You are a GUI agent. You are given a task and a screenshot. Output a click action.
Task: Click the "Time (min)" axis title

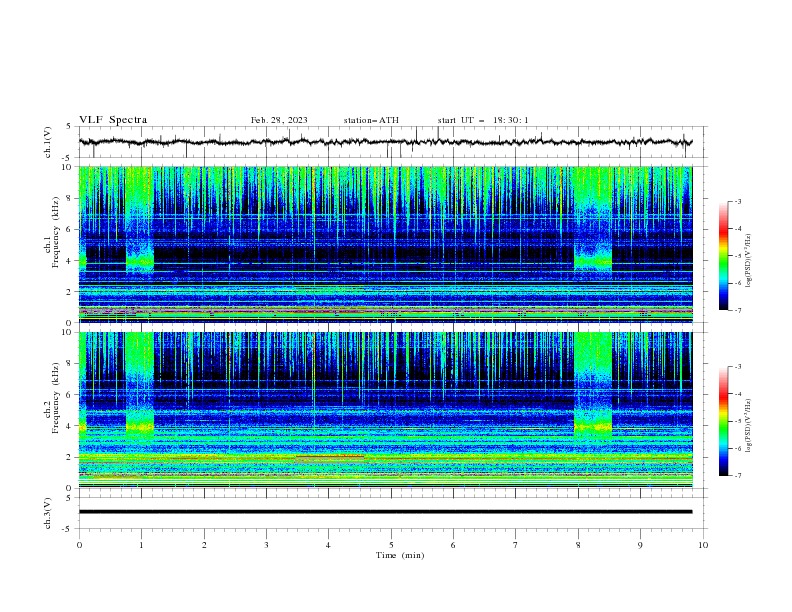[x=400, y=555]
